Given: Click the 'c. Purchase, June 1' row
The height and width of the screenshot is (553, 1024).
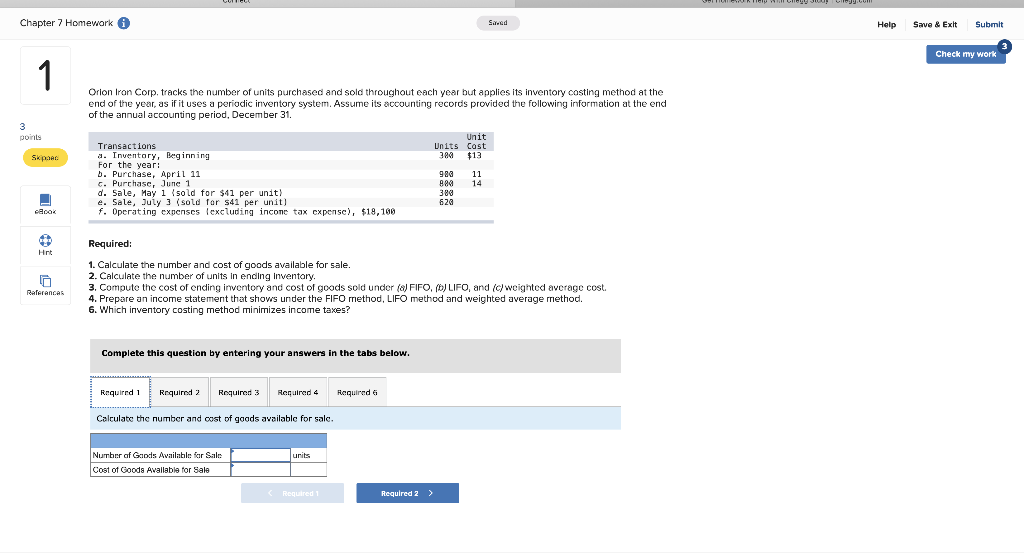Looking at the screenshot, I should click(291, 183).
